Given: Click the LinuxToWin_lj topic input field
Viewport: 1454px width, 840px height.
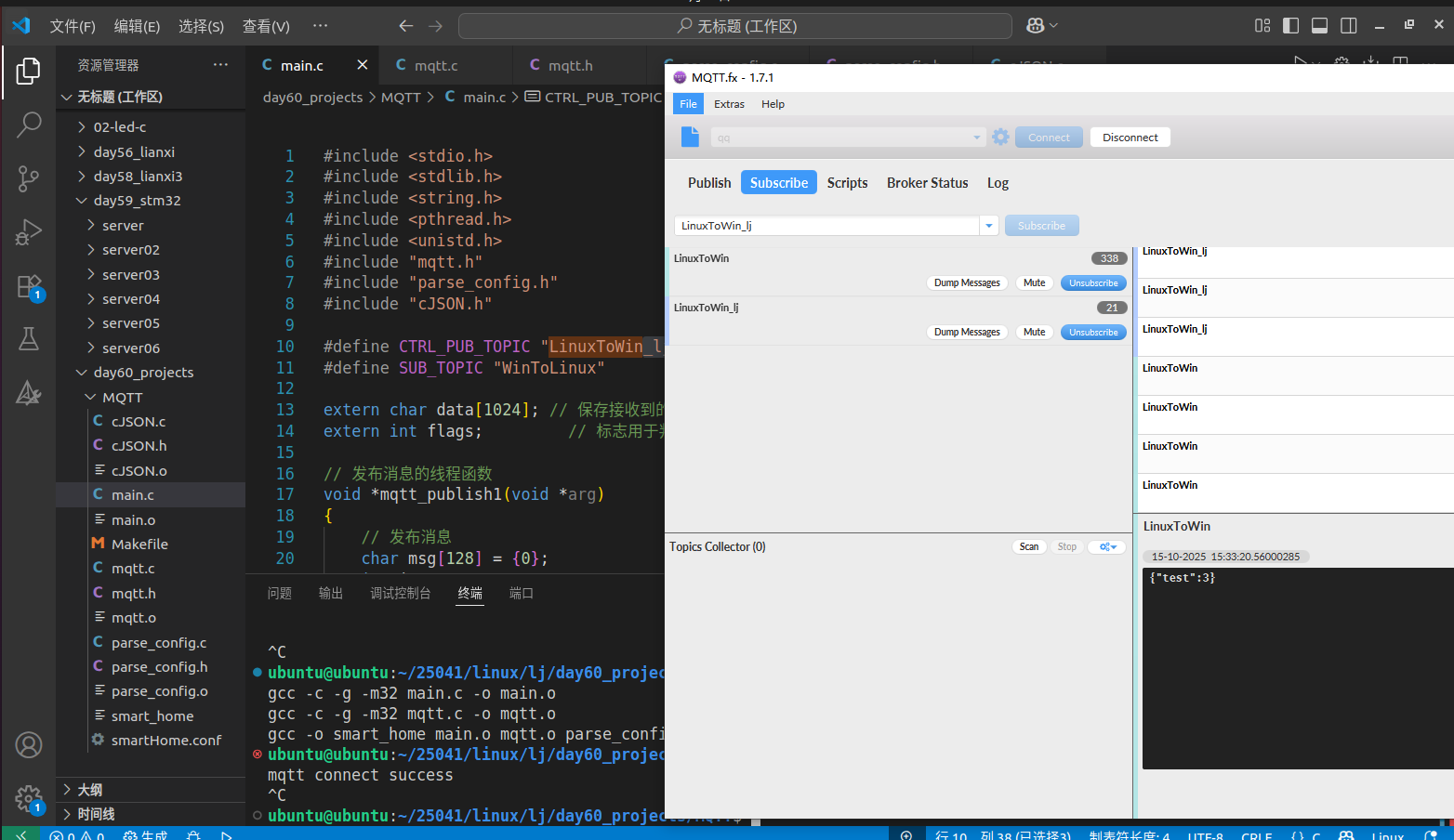Looking at the screenshot, I should point(826,226).
